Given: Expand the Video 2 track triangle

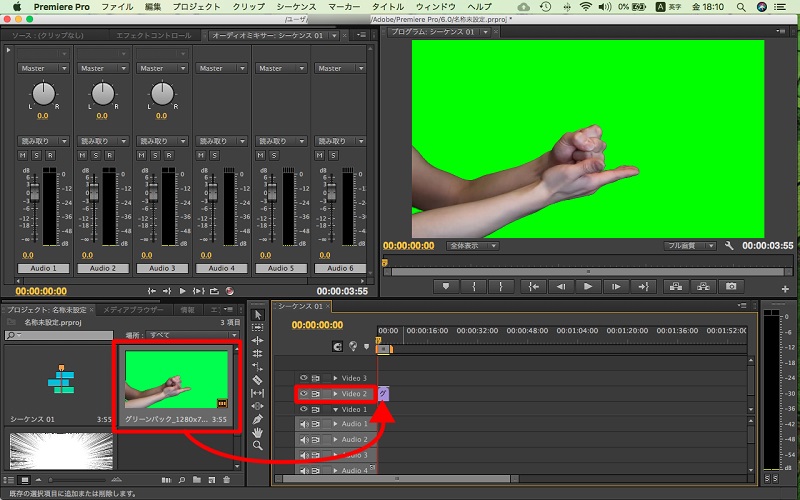Looking at the screenshot, I should [x=336, y=394].
